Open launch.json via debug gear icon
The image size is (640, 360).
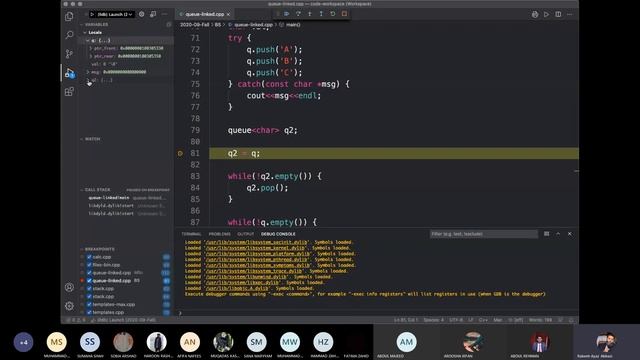pos(142,14)
